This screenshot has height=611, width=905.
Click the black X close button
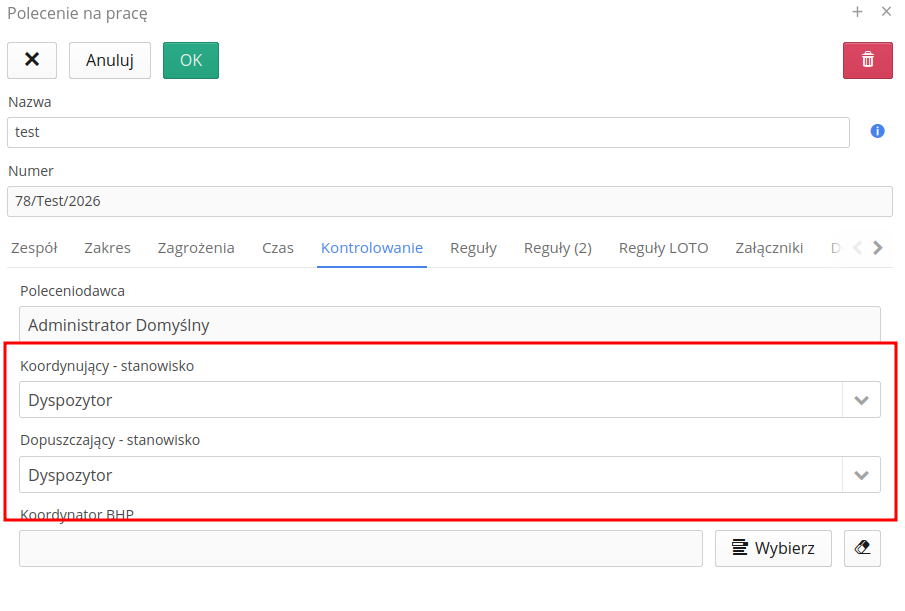[32, 60]
